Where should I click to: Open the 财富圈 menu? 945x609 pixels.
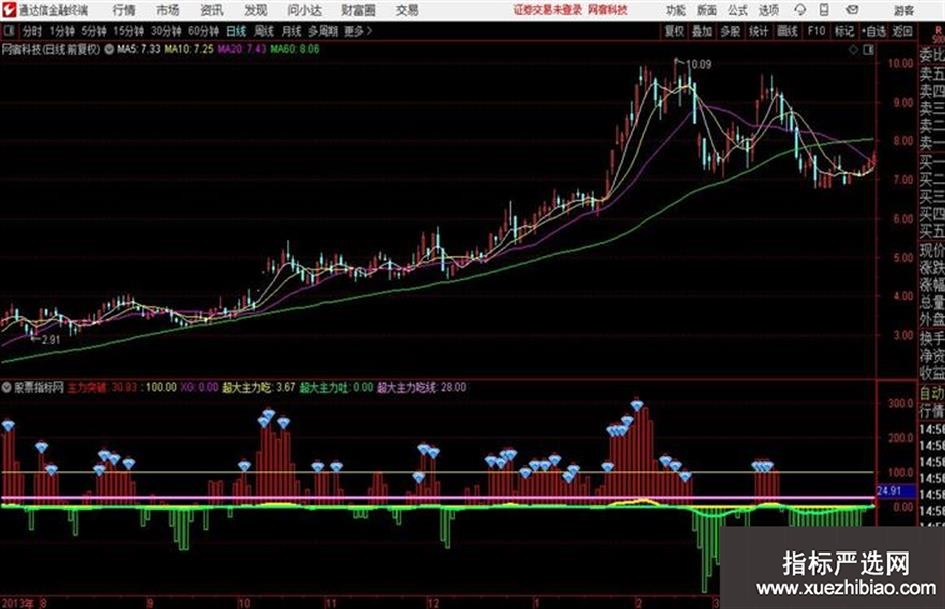358,10
